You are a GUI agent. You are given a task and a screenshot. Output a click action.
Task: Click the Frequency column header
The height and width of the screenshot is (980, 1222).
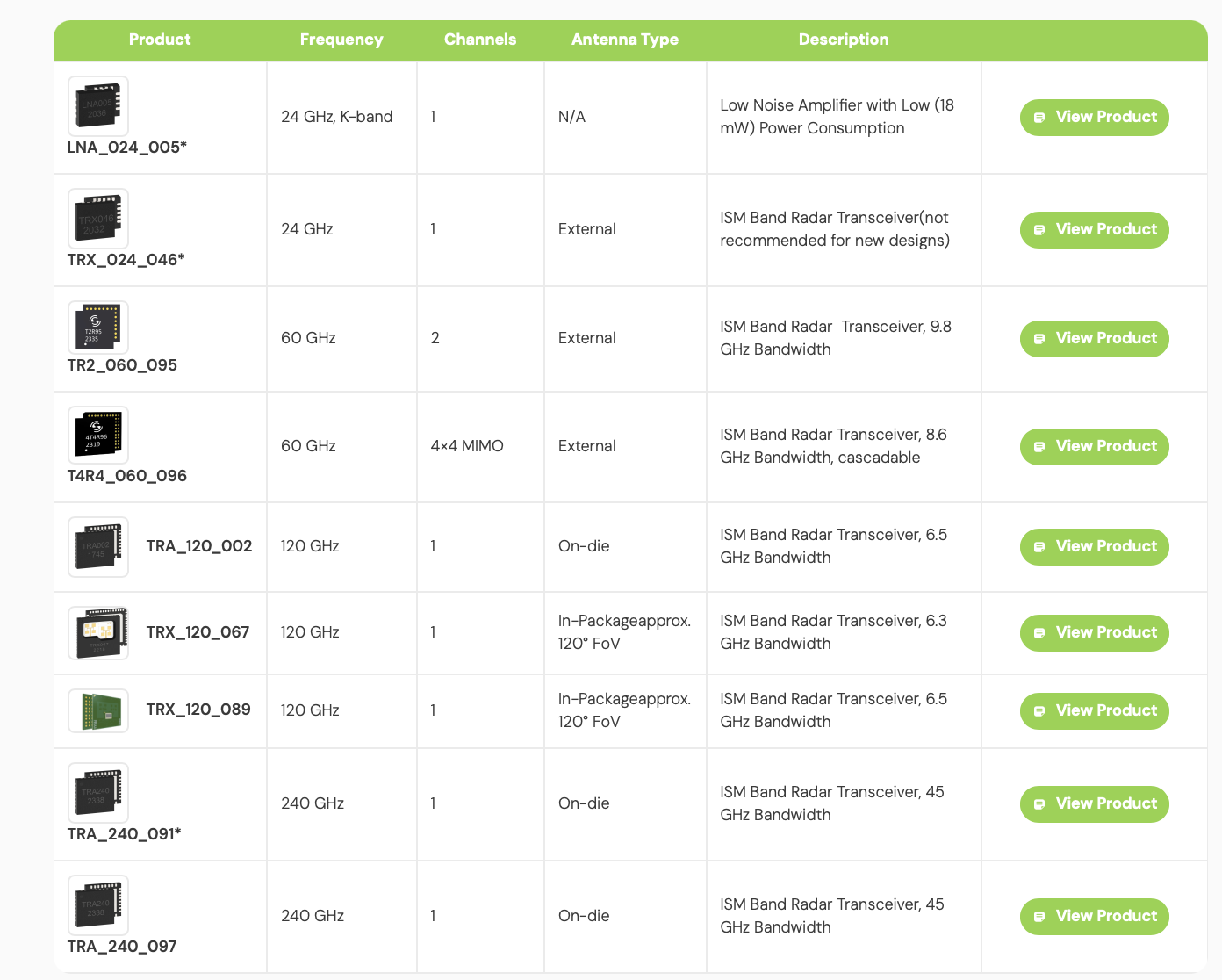point(341,40)
